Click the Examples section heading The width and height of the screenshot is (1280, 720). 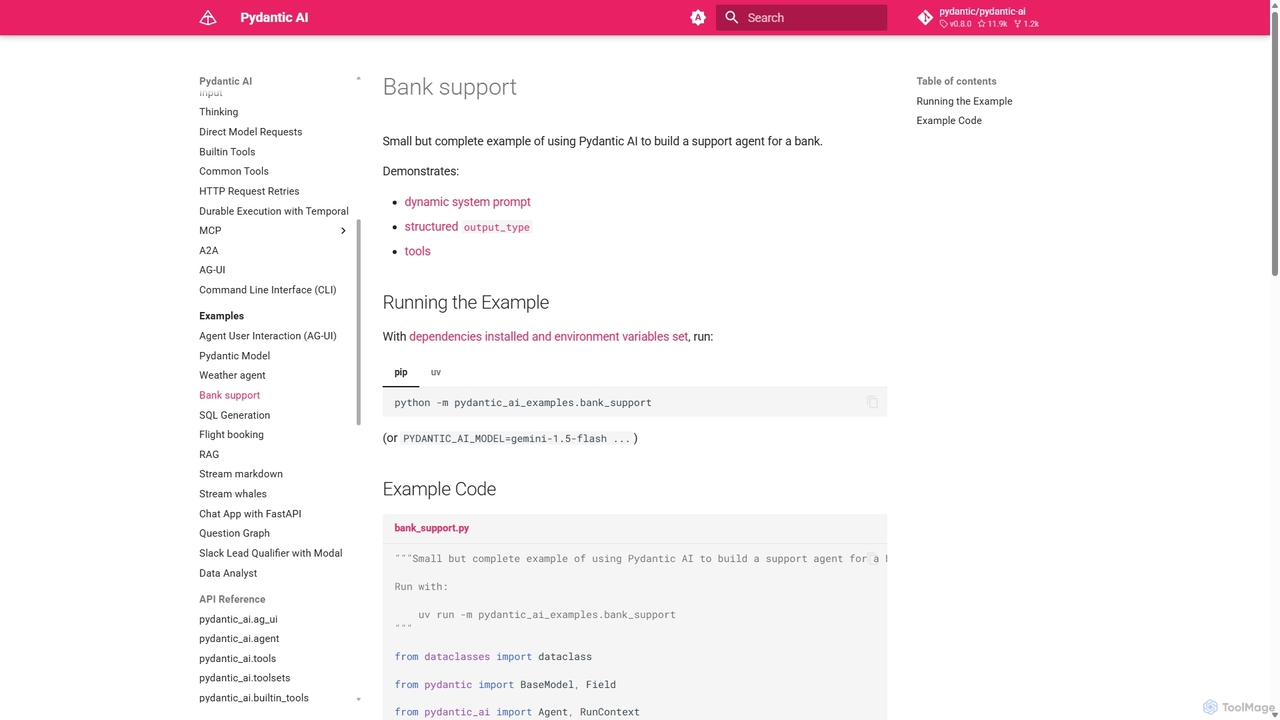pyautogui.click(x=221, y=316)
